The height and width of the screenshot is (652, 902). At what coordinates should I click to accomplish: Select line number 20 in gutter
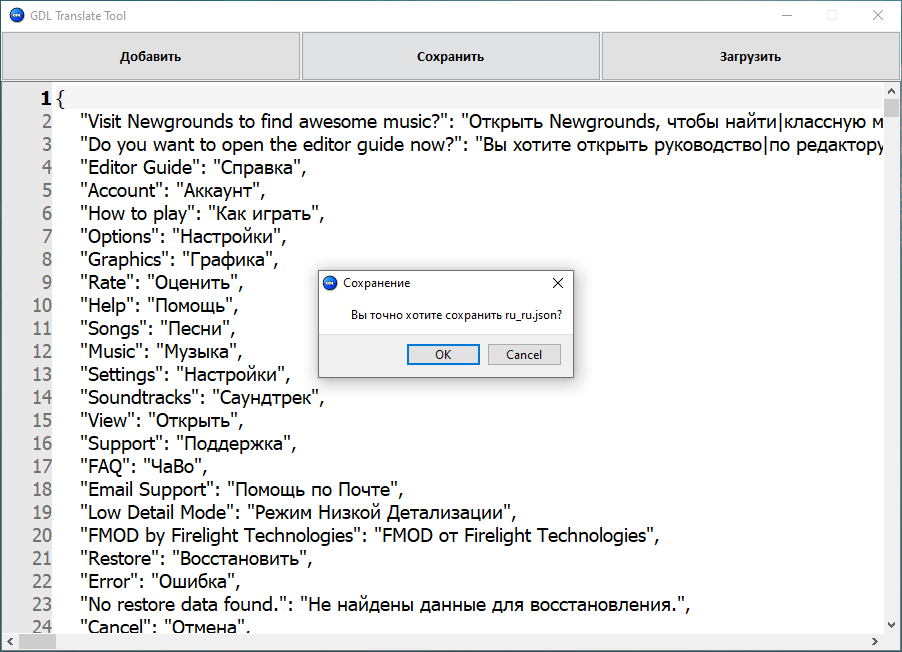(41, 536)
